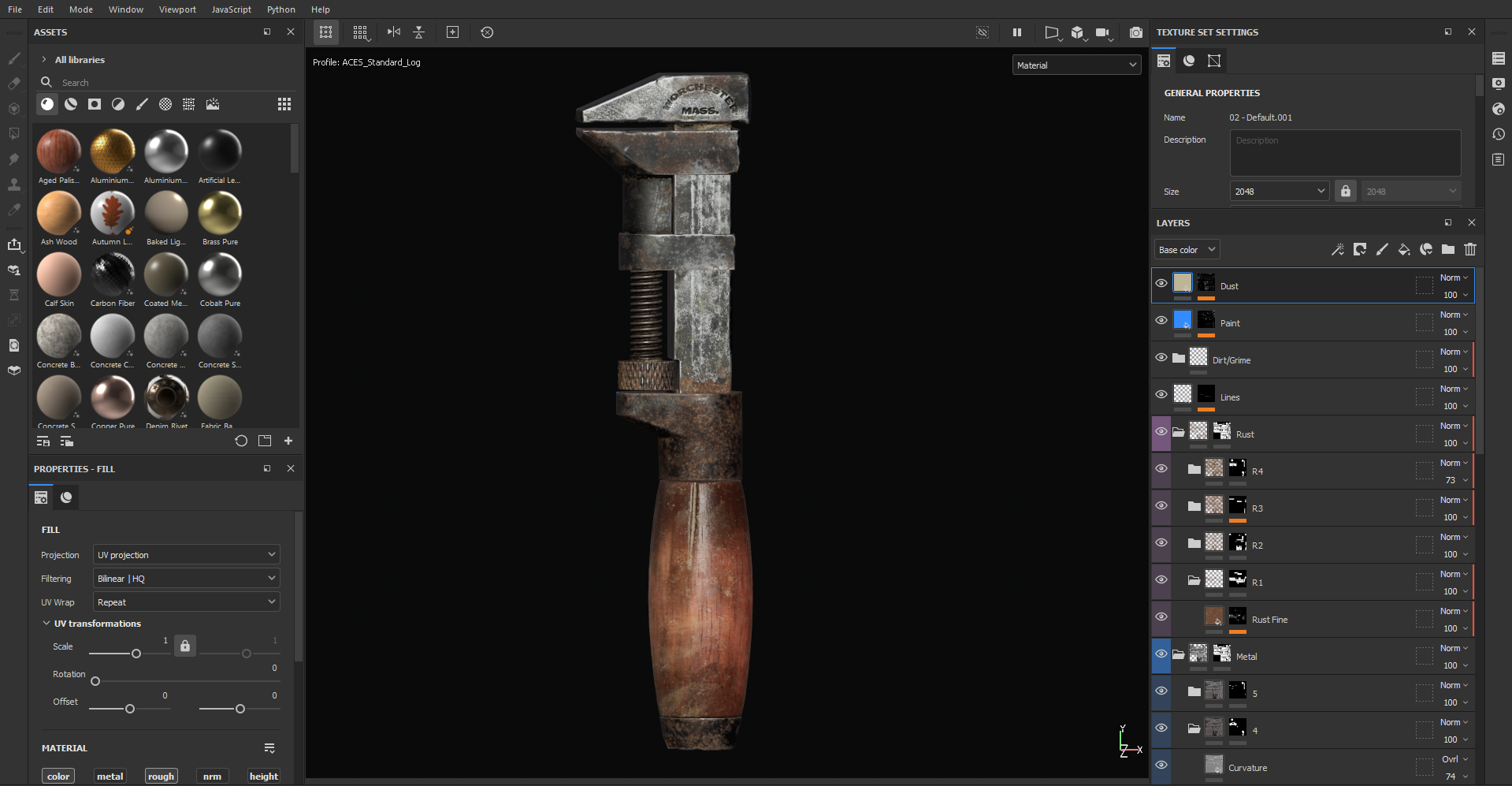Image resolution: width=1512 pixels, height=786 pixels.
Task: Hide the Curvature layer
Action: 1161,765
